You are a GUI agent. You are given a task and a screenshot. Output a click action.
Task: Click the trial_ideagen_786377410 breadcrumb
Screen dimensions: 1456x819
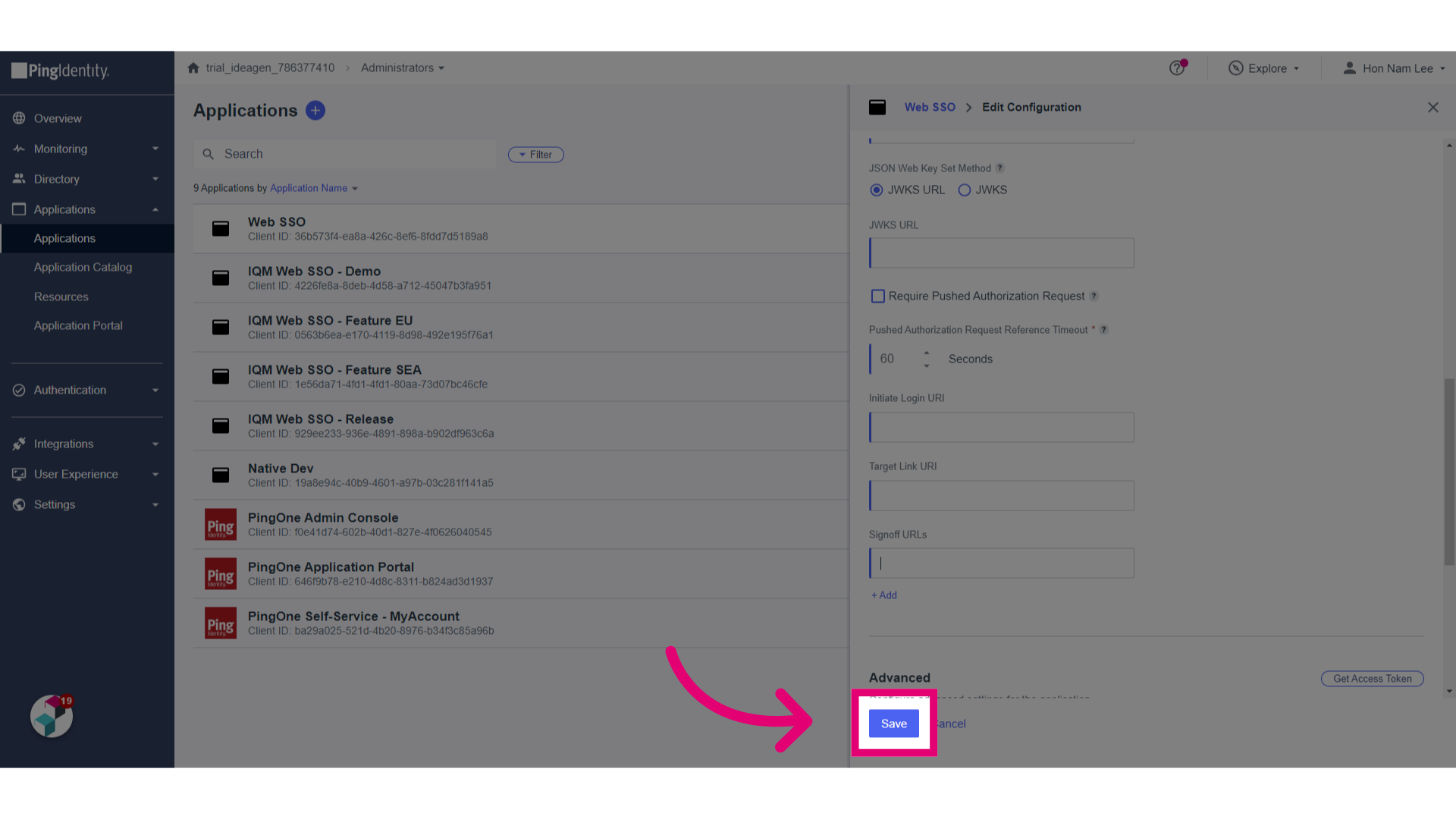pyautogui.click(x=270, y=68)
